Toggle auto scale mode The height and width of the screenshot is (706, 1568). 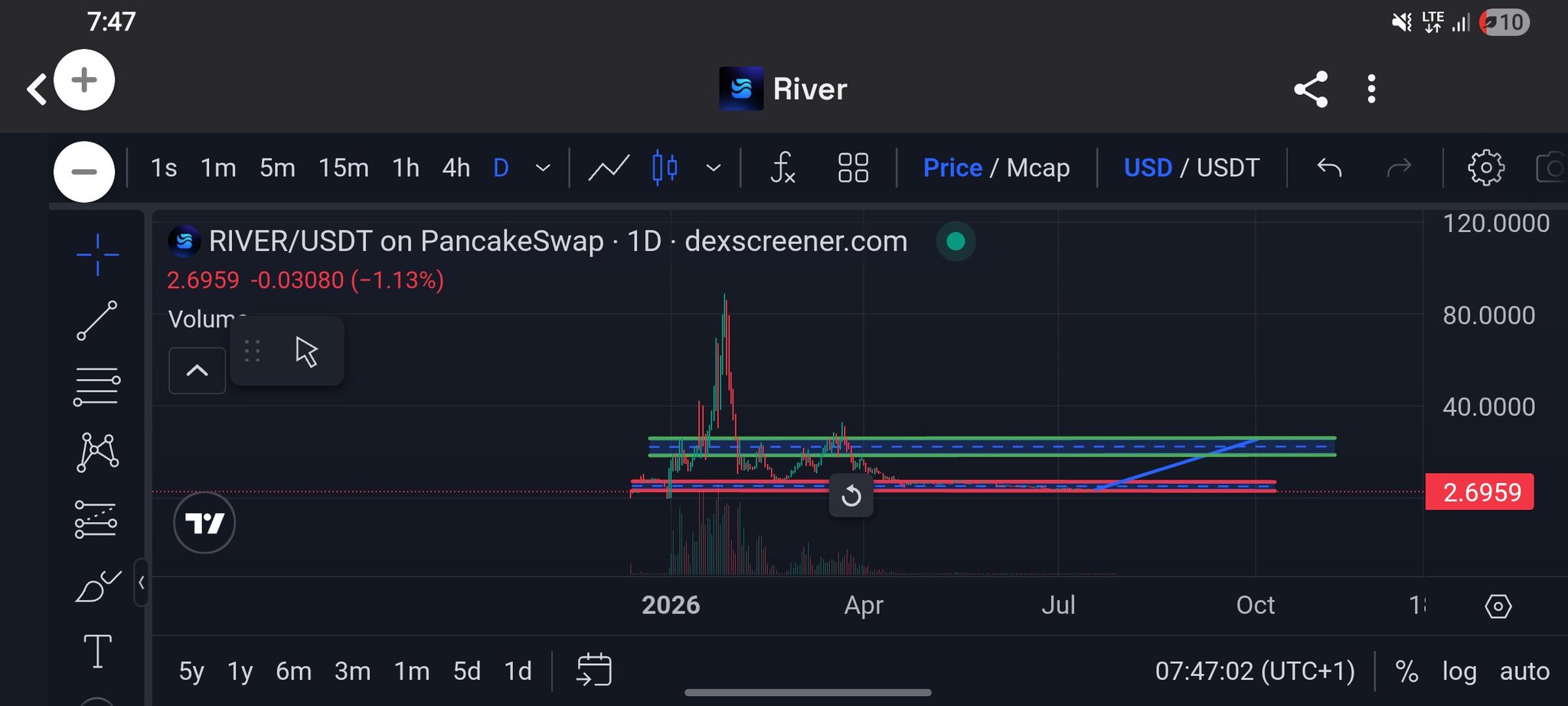pos(1524,672)
